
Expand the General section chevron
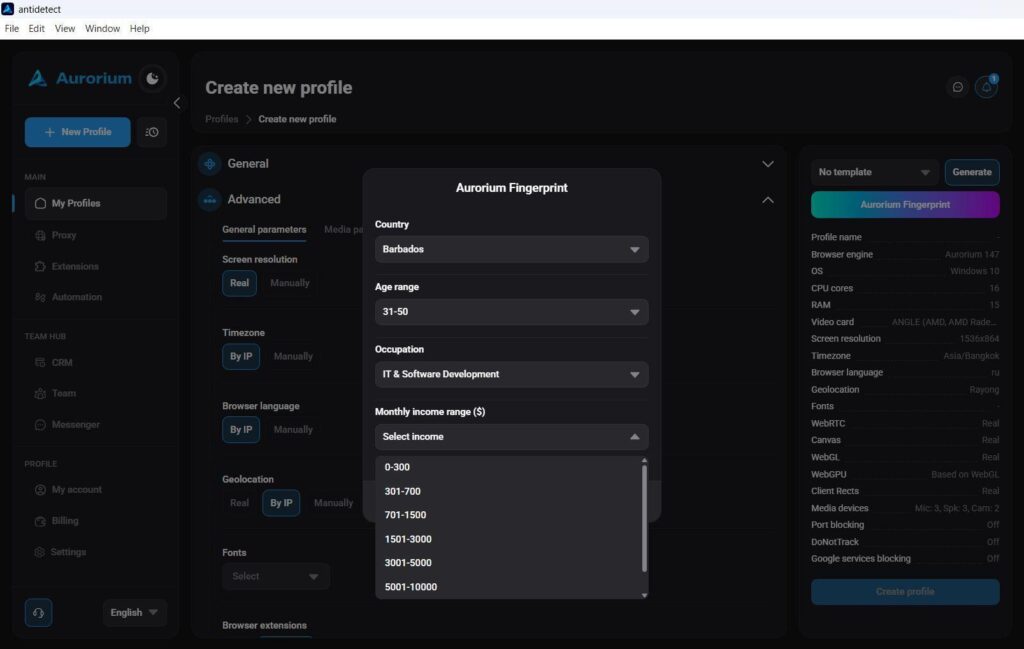pos(768,164)
